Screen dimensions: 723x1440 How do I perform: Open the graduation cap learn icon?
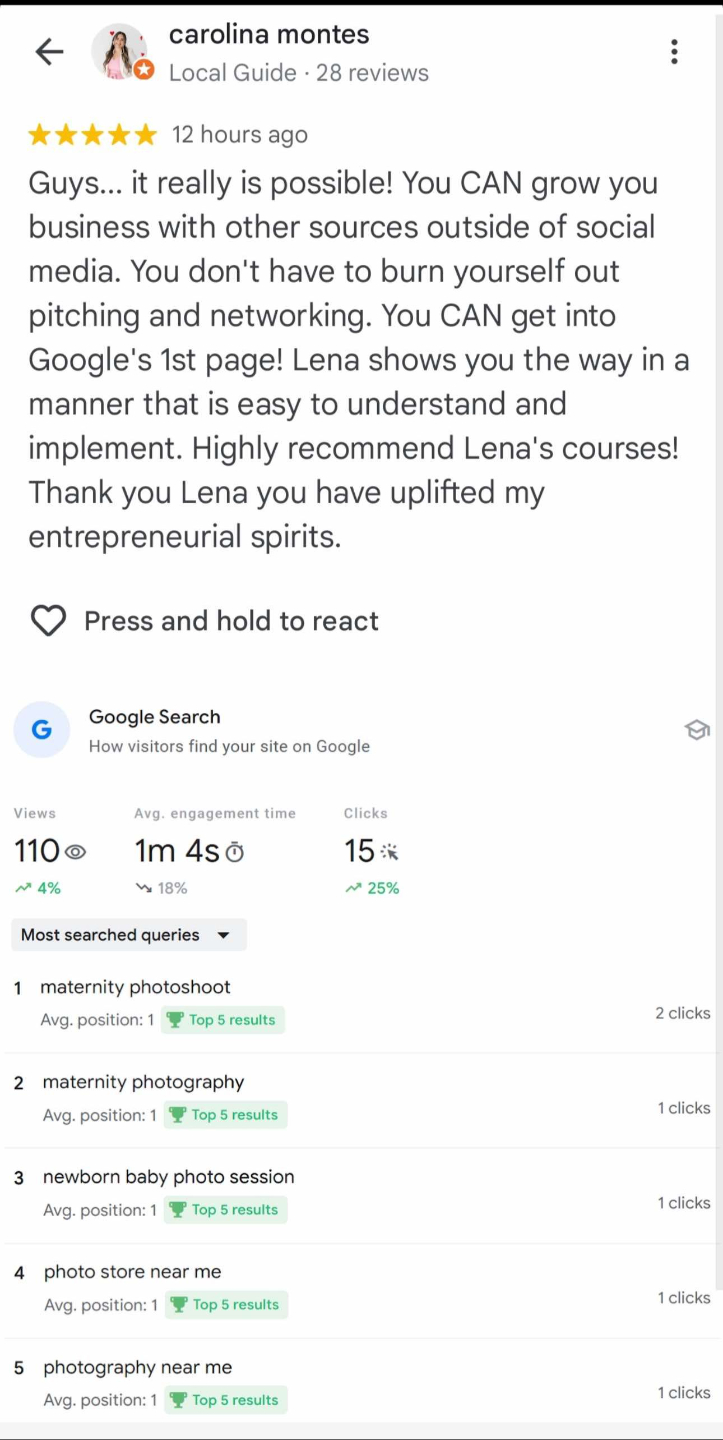[697, 730]
